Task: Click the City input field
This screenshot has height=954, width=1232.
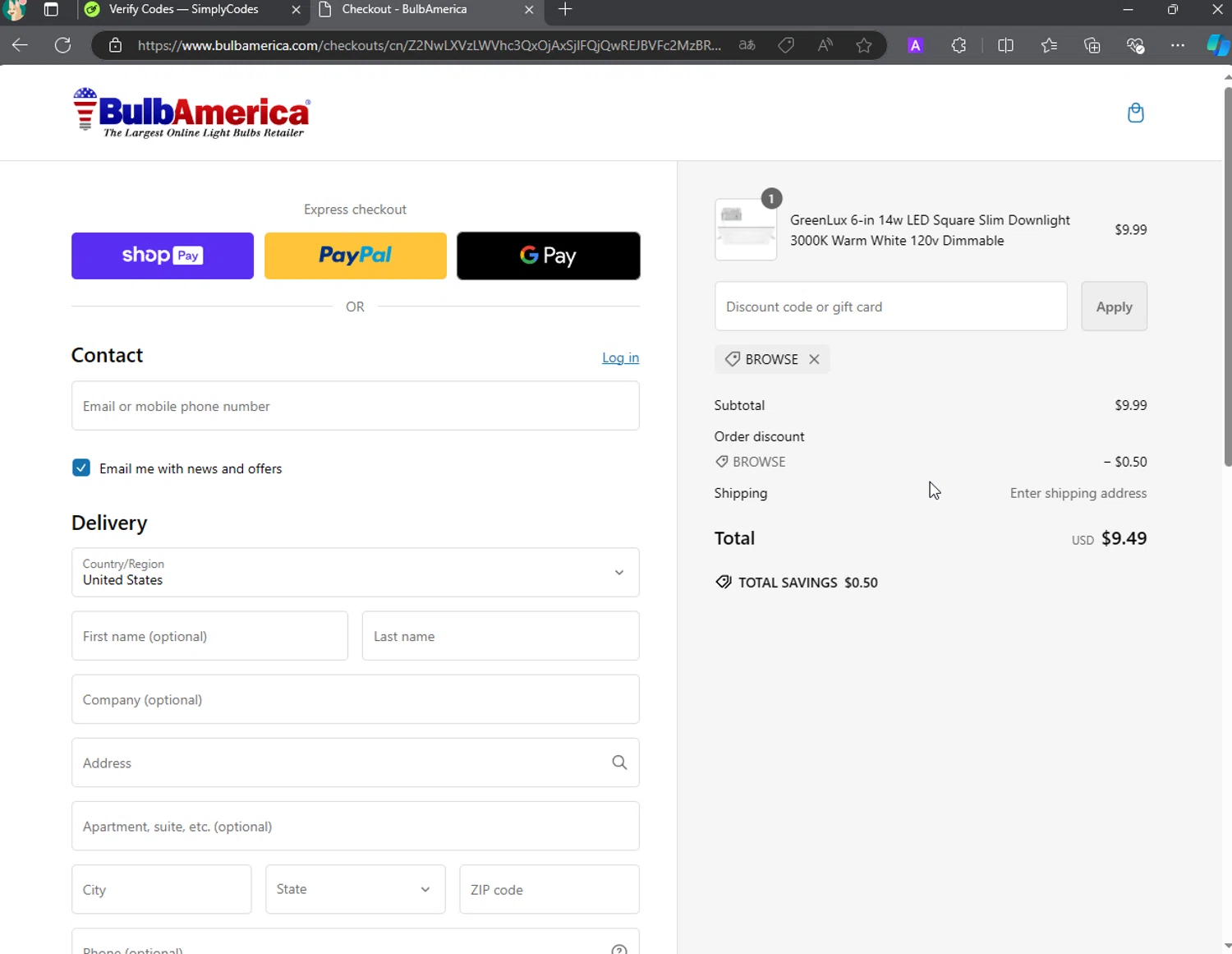Action: point(161,889)
